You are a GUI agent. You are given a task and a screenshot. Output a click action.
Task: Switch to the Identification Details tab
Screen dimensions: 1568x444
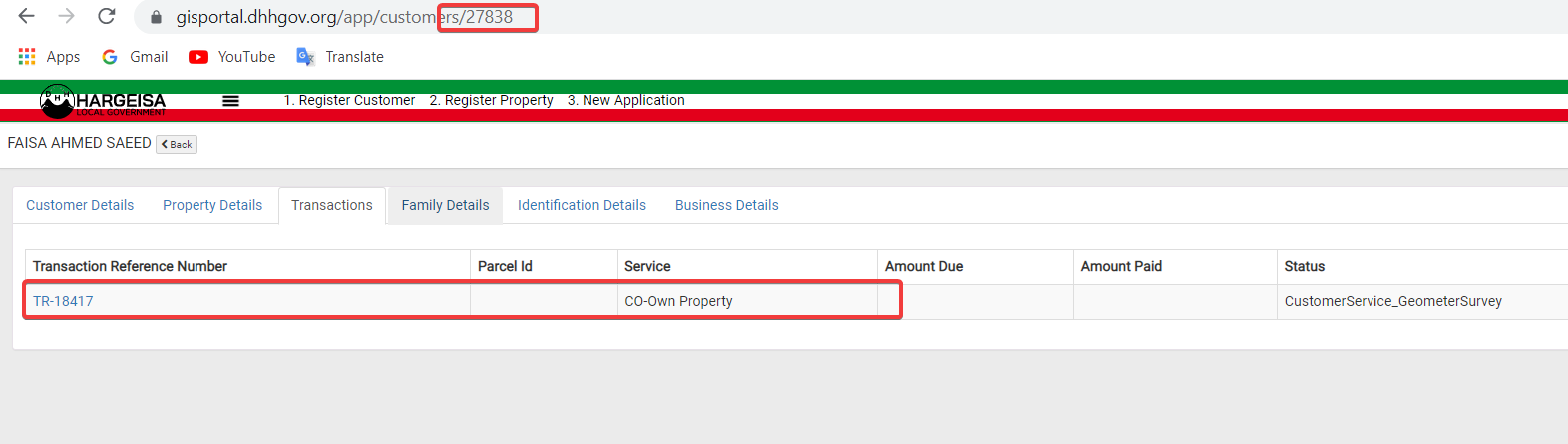pyautogui.click(x=582, y=205)
